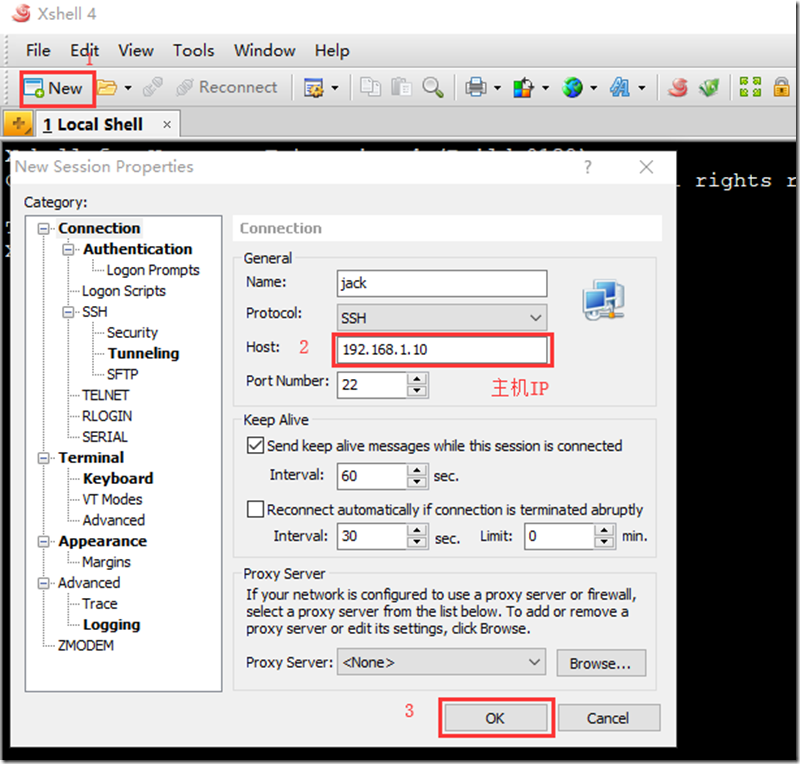
Task: Toggle Send keep alive messages checkbox
Action: point(255,445)
